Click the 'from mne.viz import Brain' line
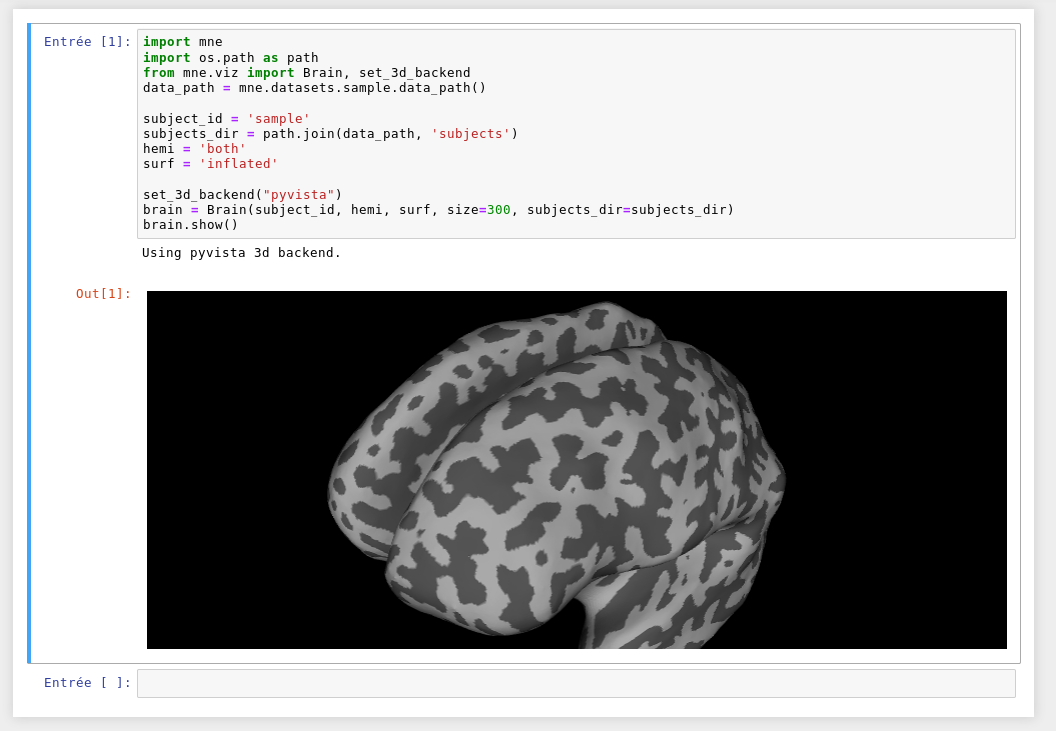This screenshot has width=1056, height=731. (306, 73)
